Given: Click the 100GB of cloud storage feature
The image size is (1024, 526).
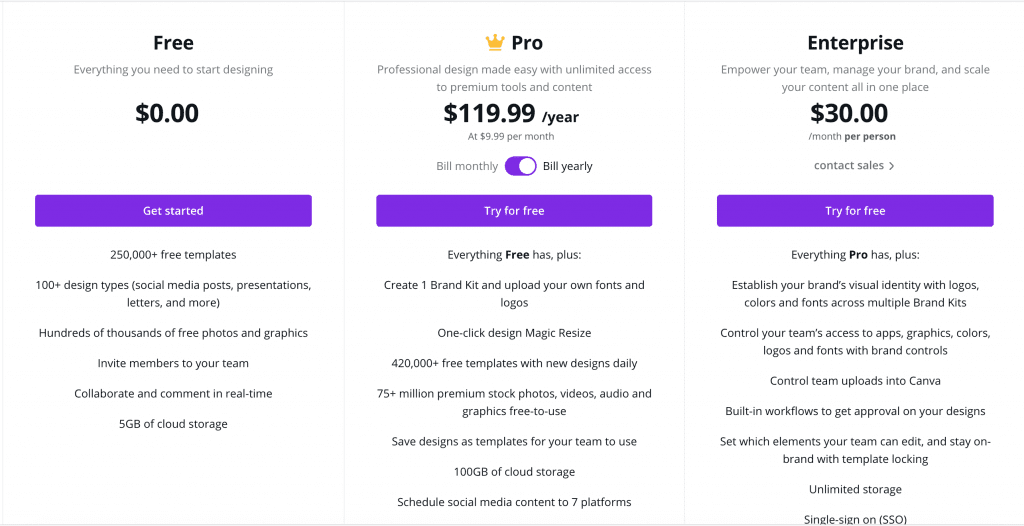Looking at the screenshot, I should tap(515, 472).
